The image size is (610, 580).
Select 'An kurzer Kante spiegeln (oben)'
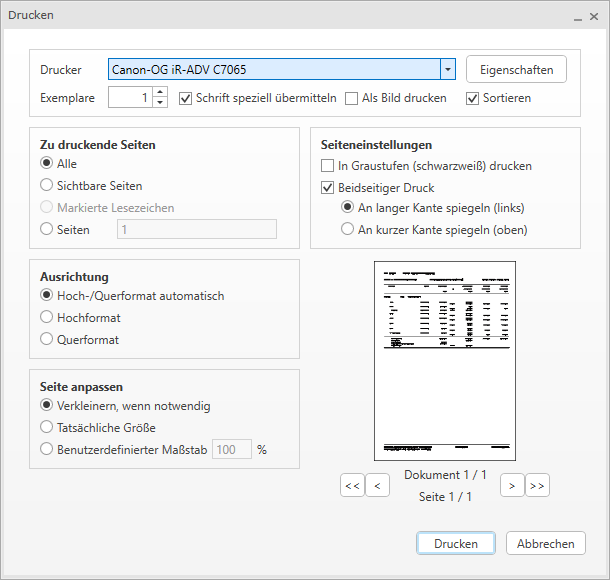(x=348, y=229)
